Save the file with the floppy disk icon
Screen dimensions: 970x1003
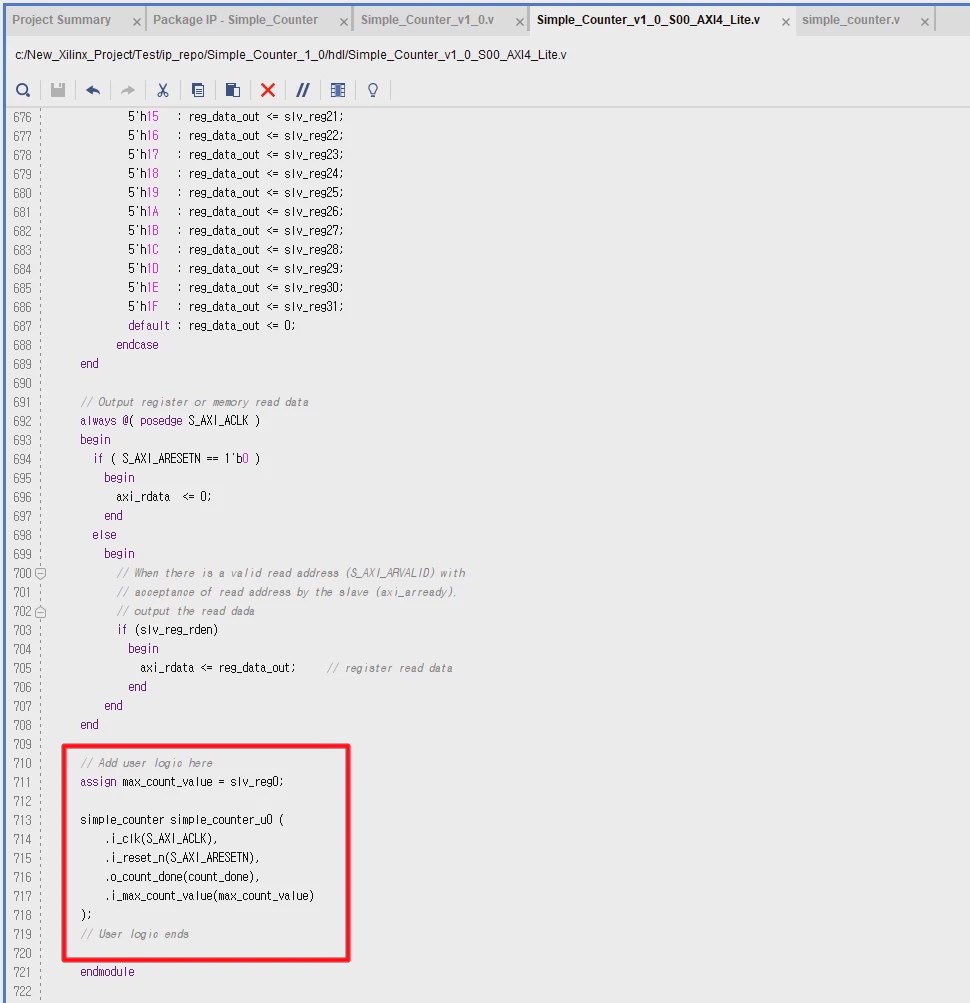tap(58, 90)
